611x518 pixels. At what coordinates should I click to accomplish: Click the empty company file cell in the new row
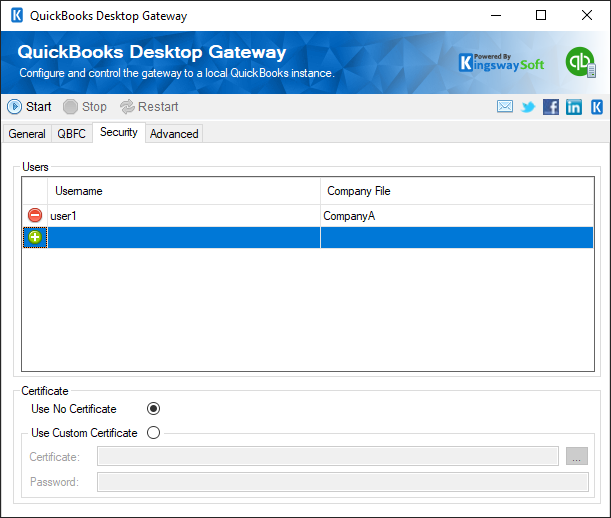[x=457, y=237]
